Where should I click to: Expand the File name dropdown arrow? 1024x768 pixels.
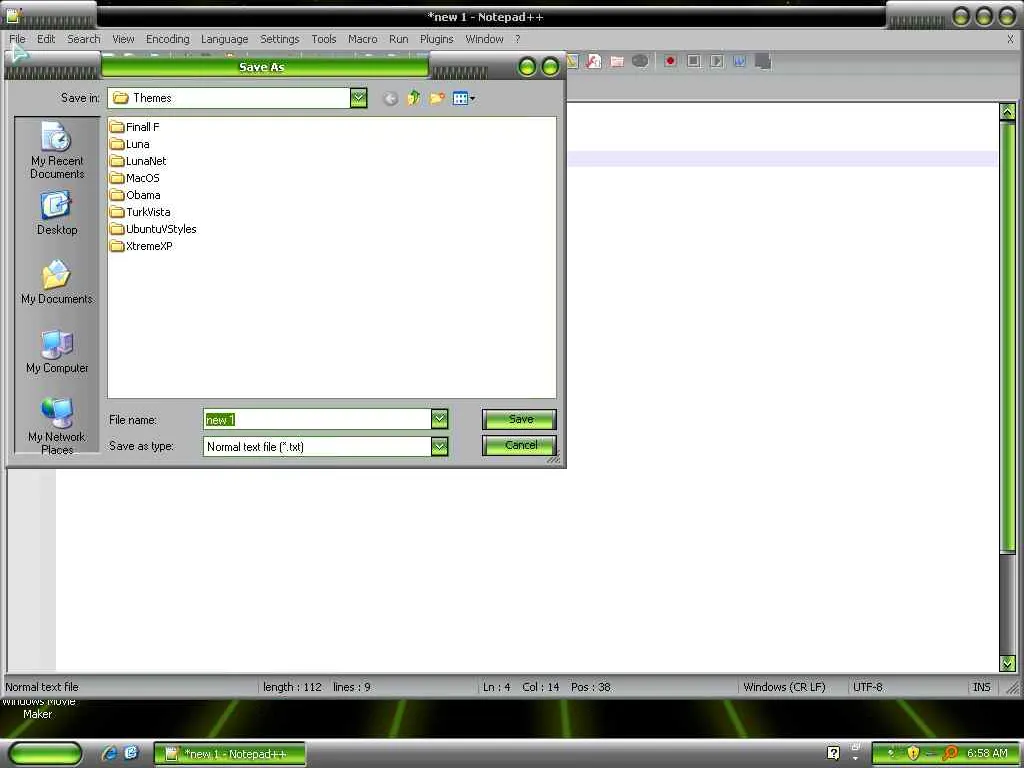[x=440, y=419]
